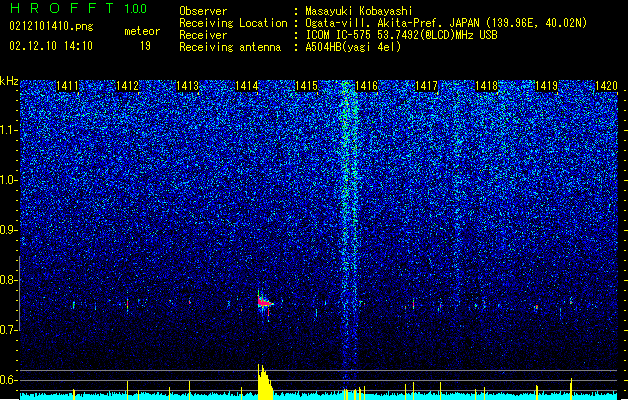This screenshot has height=400, width=629.
Task: Click the 'meteor' count label
Action: coord(142,31)
